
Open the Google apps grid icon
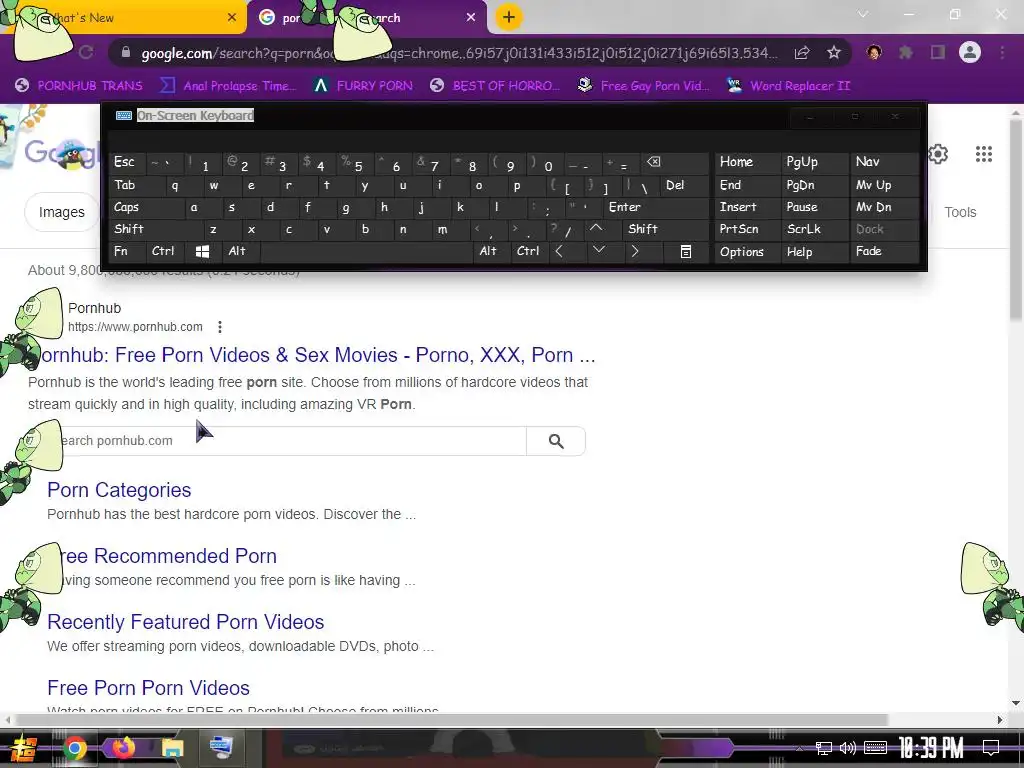coord(984,154)
